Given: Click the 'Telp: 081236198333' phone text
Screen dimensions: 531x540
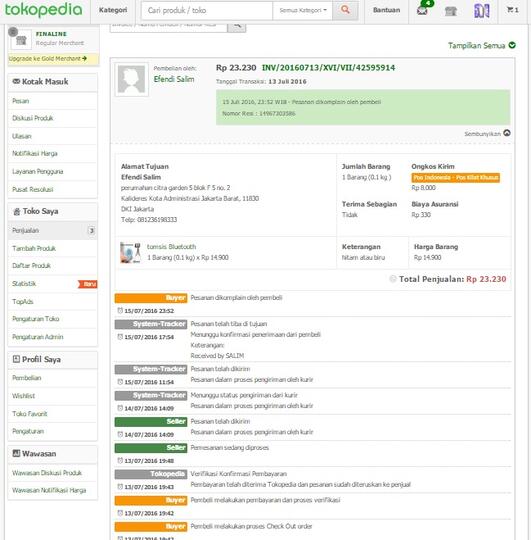Looking at the screenshot, I should pos(149,220).
